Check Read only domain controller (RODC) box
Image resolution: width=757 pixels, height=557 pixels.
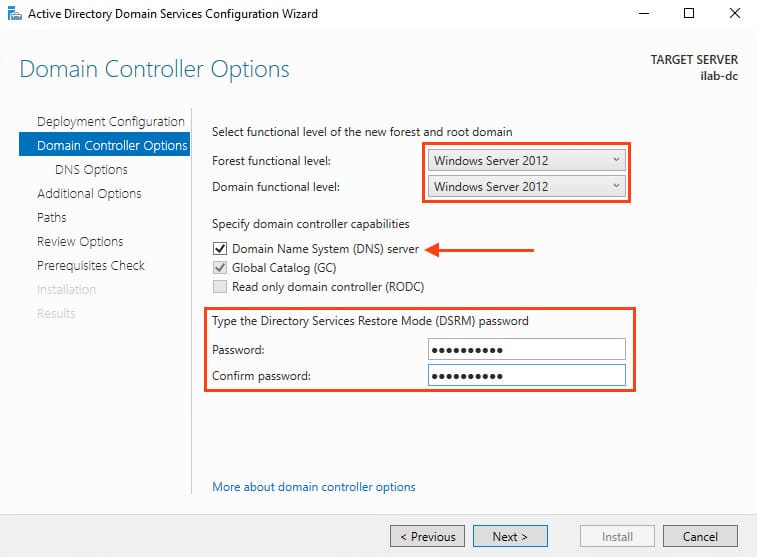pyautogui.click(x=220, y=287)
